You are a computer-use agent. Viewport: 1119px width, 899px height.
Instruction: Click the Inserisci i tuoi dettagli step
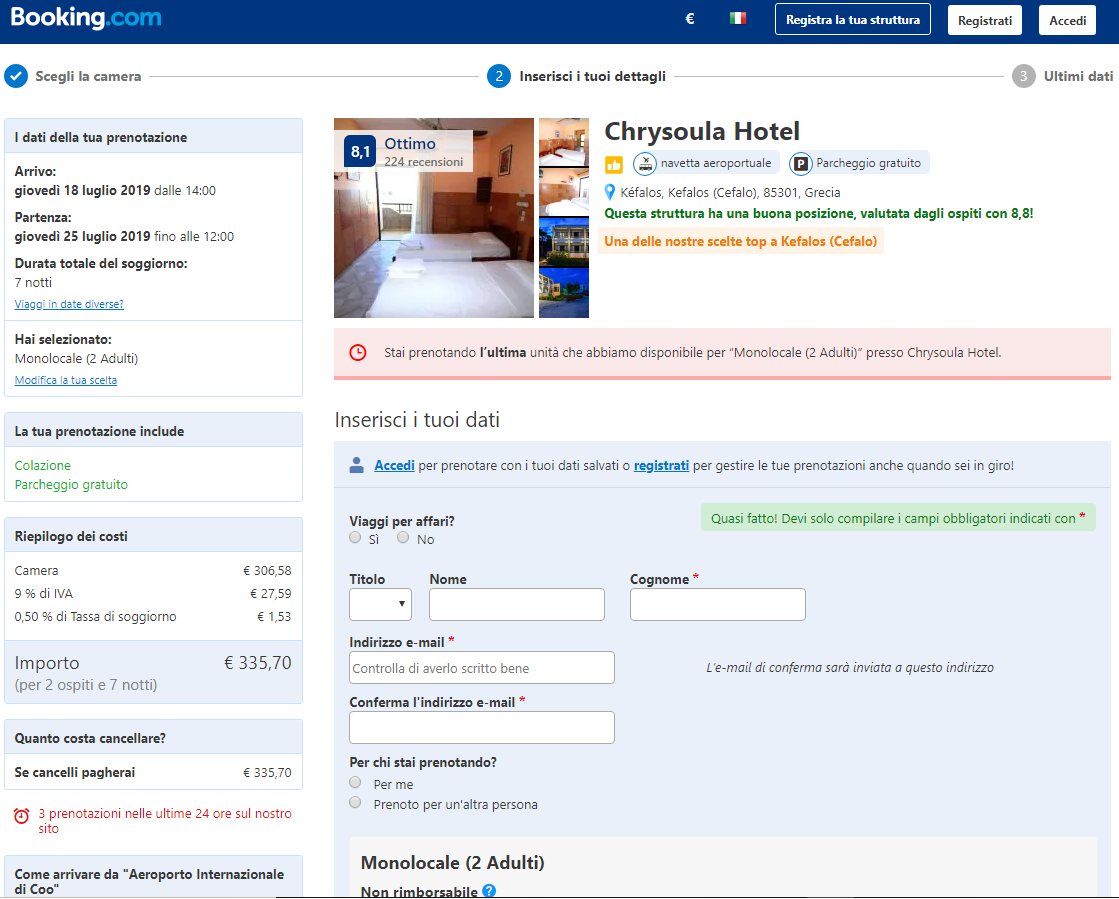point(592,76)
